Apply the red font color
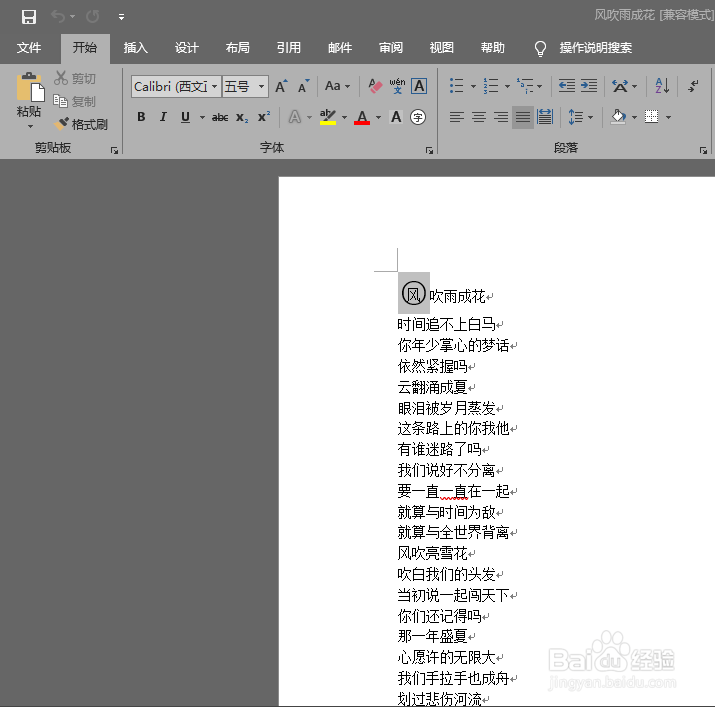The width and height of the screenshot is (715, 707). (x=362, y=117)
